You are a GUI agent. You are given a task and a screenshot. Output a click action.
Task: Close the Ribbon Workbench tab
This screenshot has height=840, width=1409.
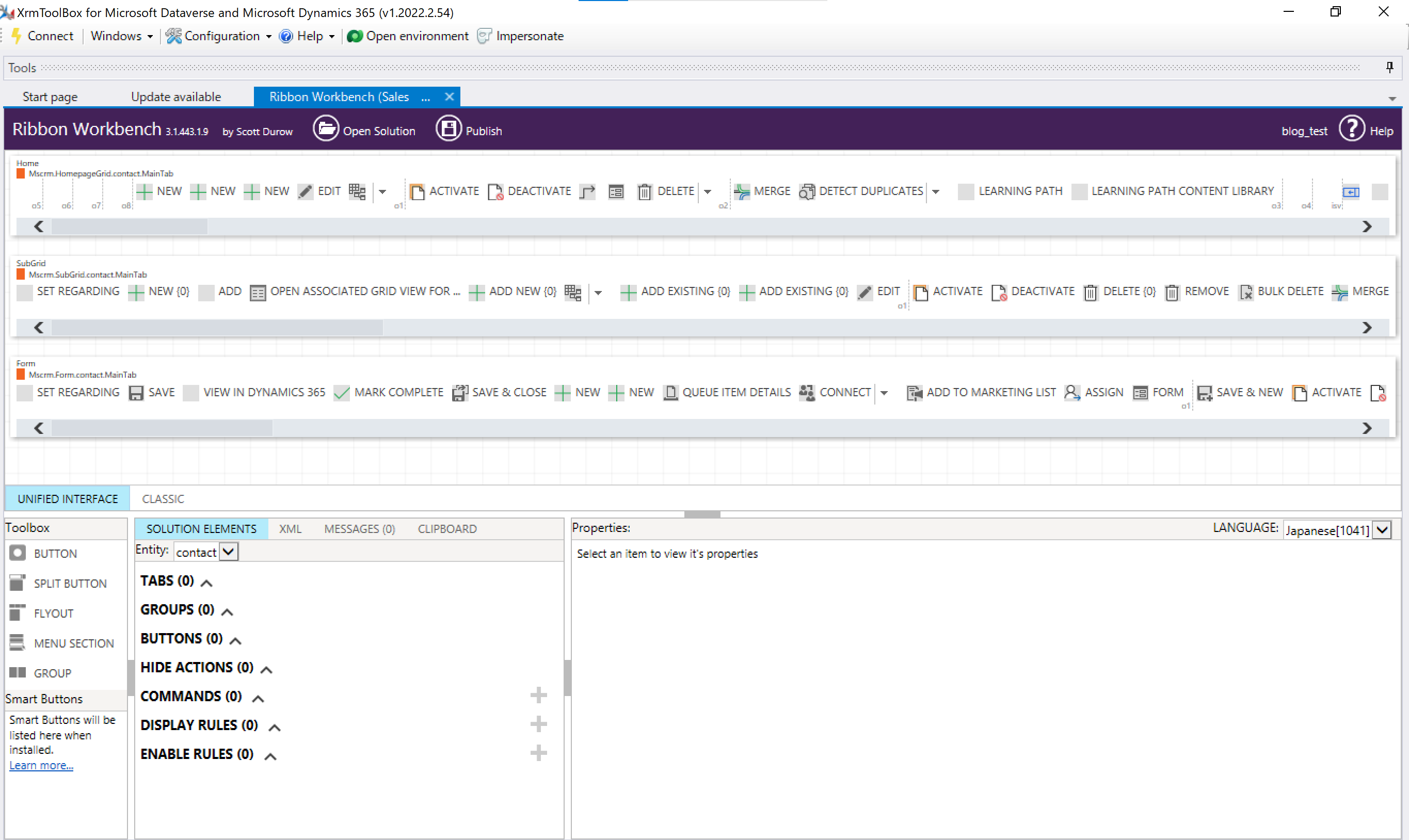coord(450,96)
